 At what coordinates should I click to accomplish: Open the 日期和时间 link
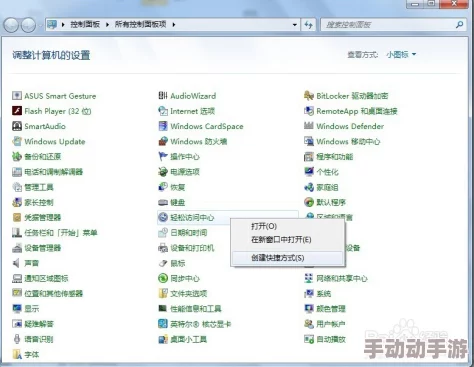(189, 233)
